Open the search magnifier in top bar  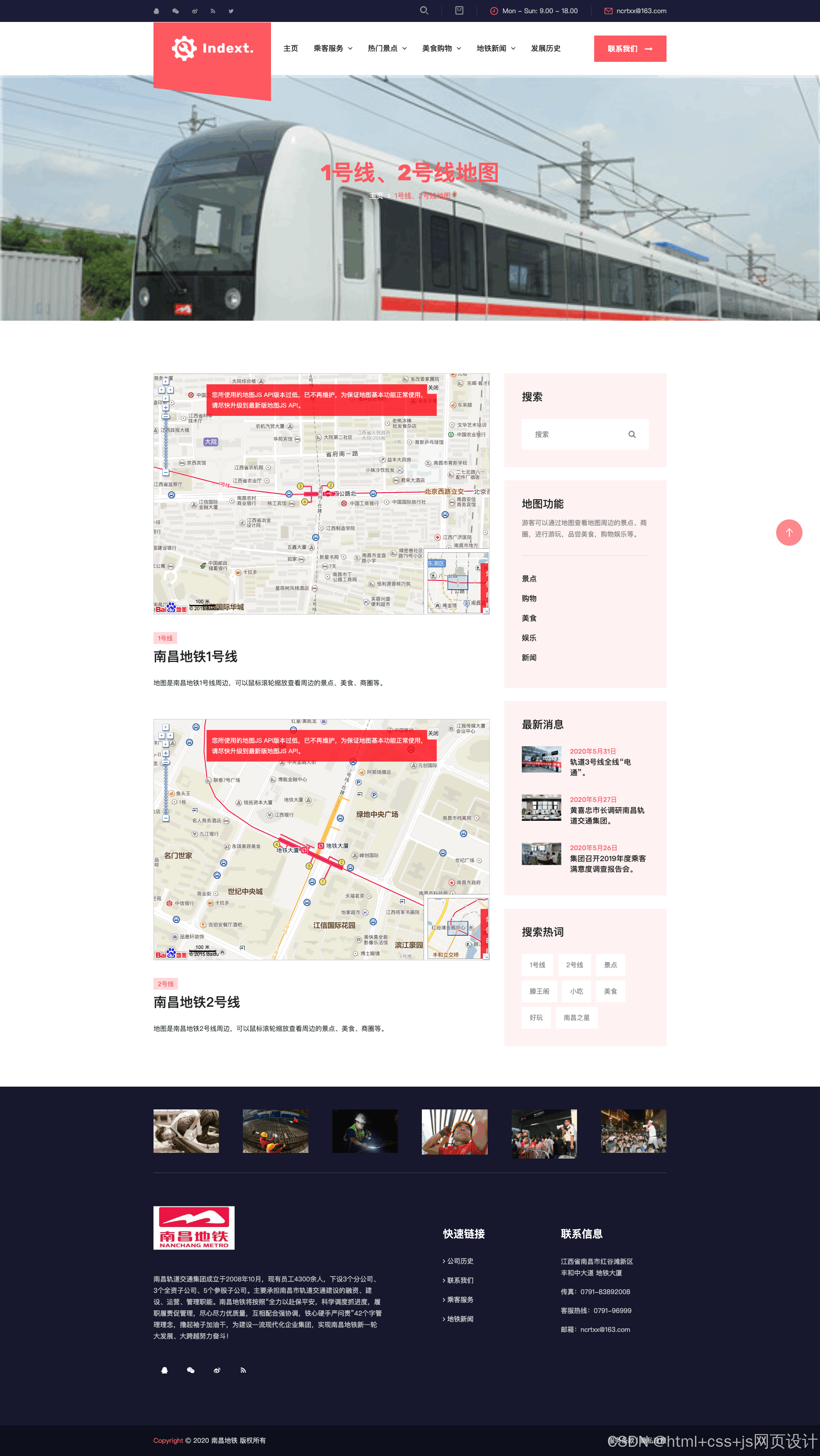(424, 10)
